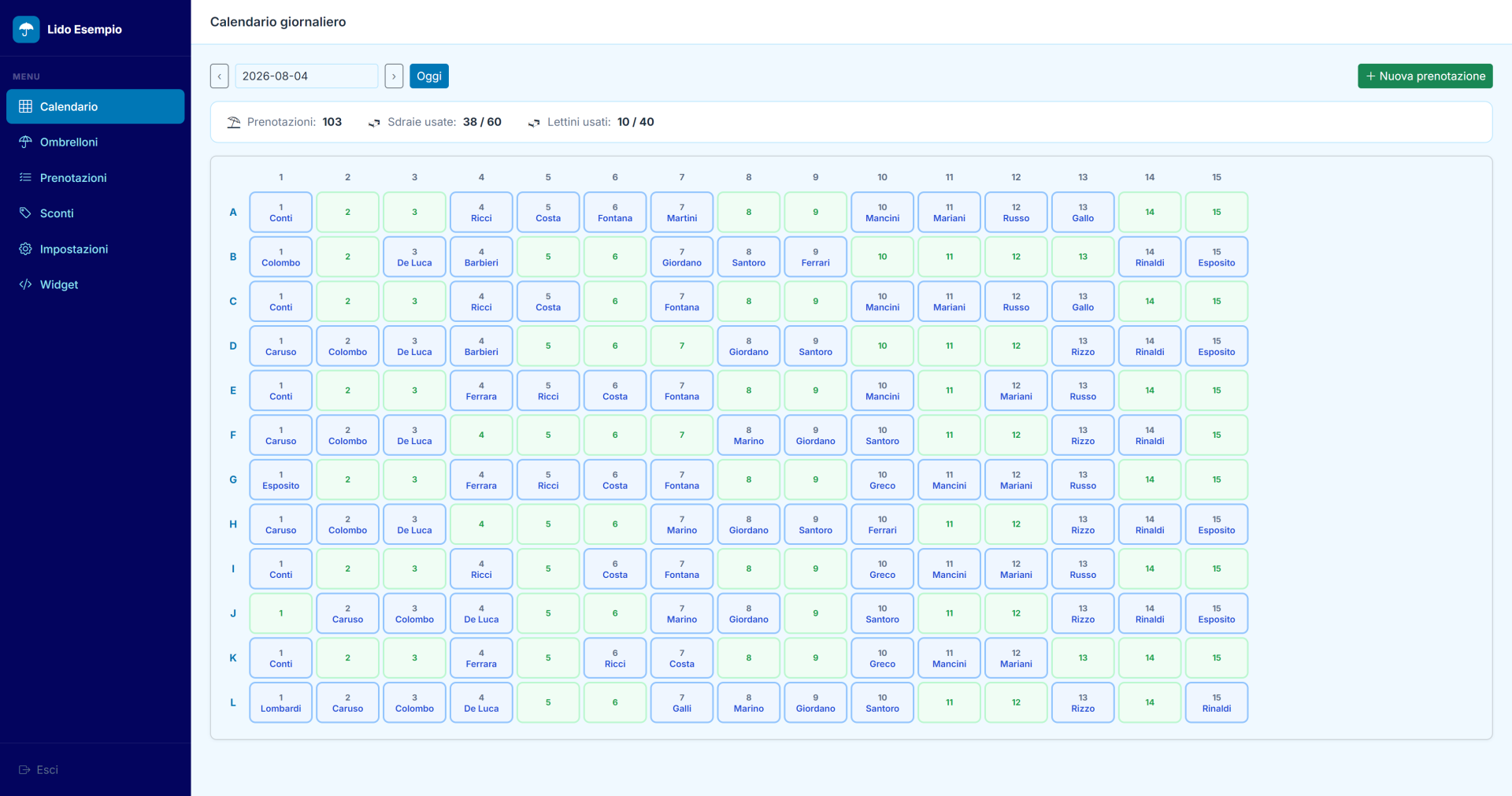
Task: Select free umbrella 13 in row K
Action: click(1083, 658)
